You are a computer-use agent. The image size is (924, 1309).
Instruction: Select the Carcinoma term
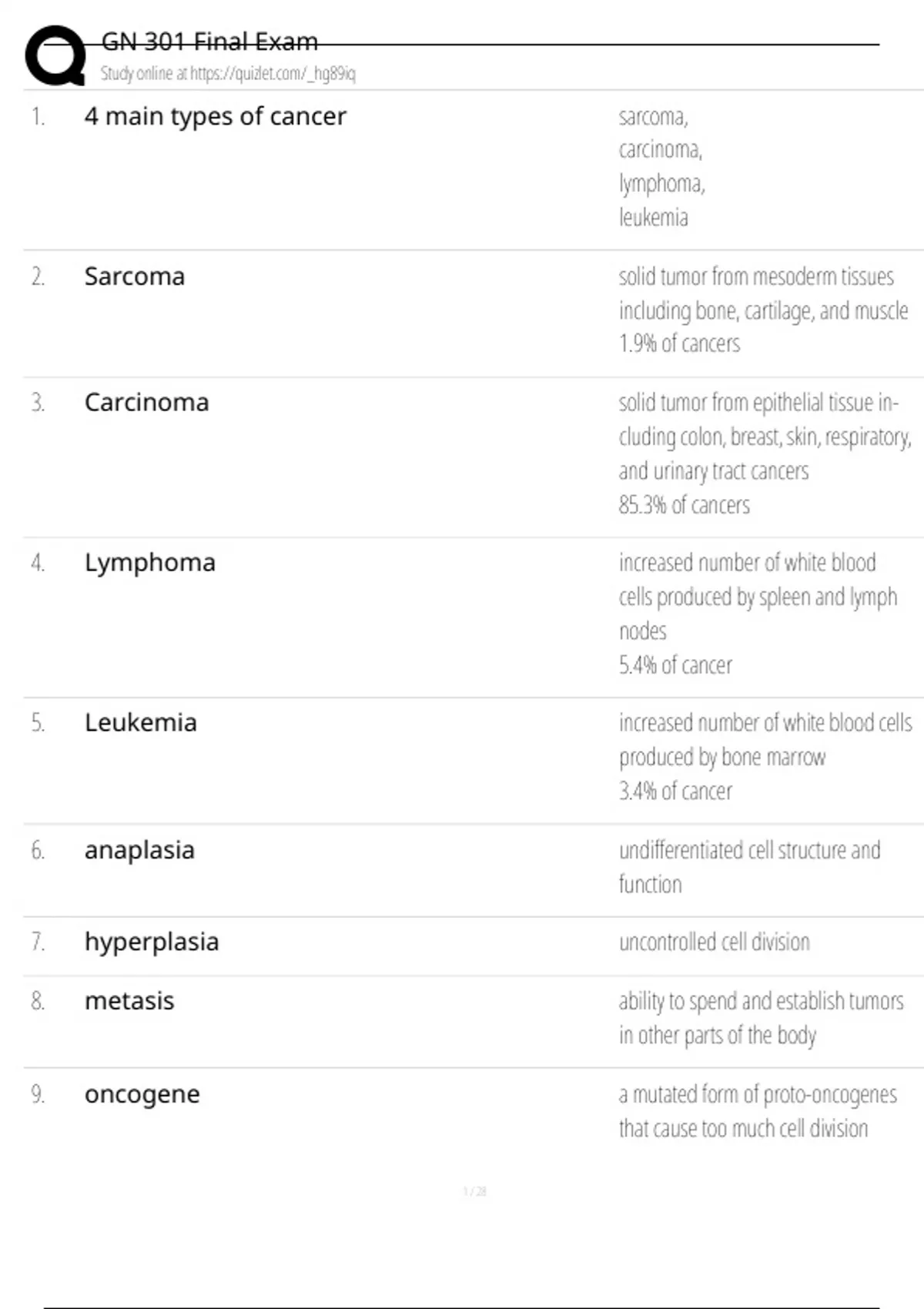pos(146,402)
